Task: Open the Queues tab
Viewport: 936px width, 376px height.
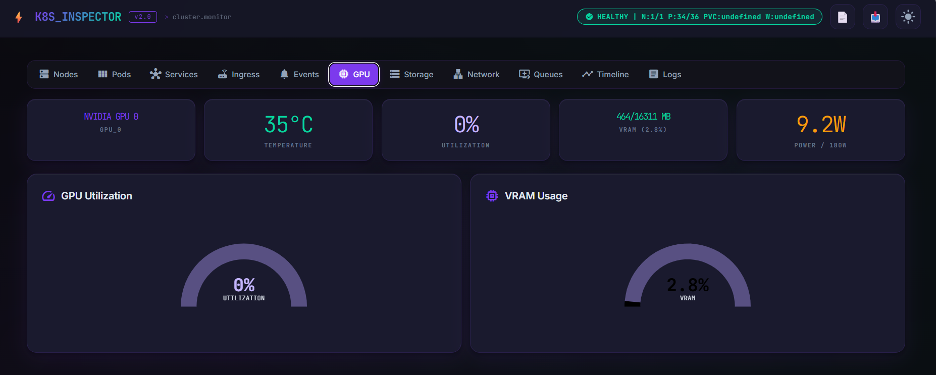Action: [540, 75]
